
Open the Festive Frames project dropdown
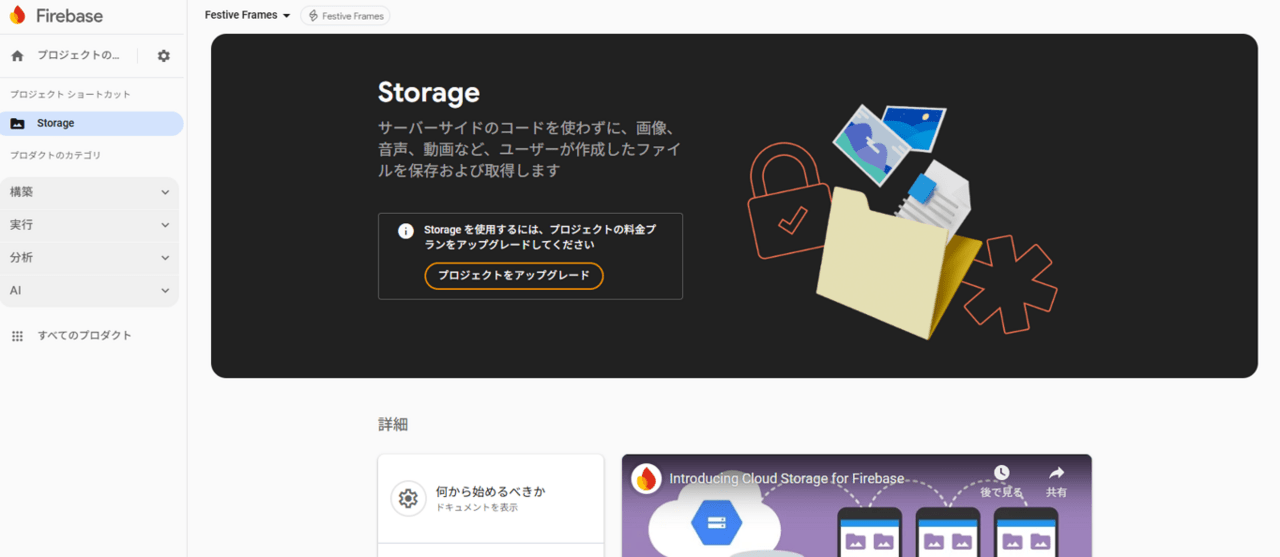pyautogui.click(x=248, y=16)
